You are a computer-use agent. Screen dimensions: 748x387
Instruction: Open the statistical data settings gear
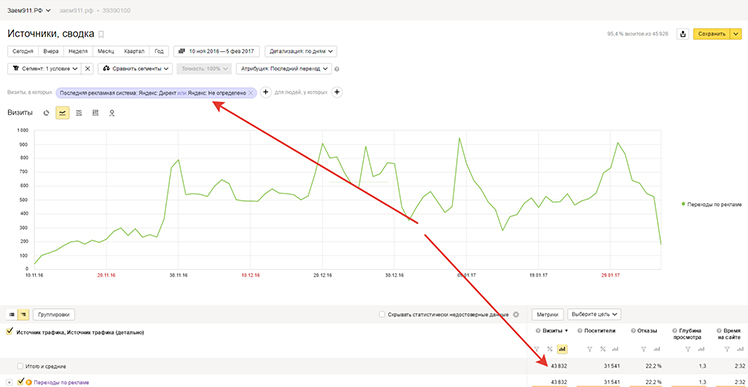click(x=516, y=314)
